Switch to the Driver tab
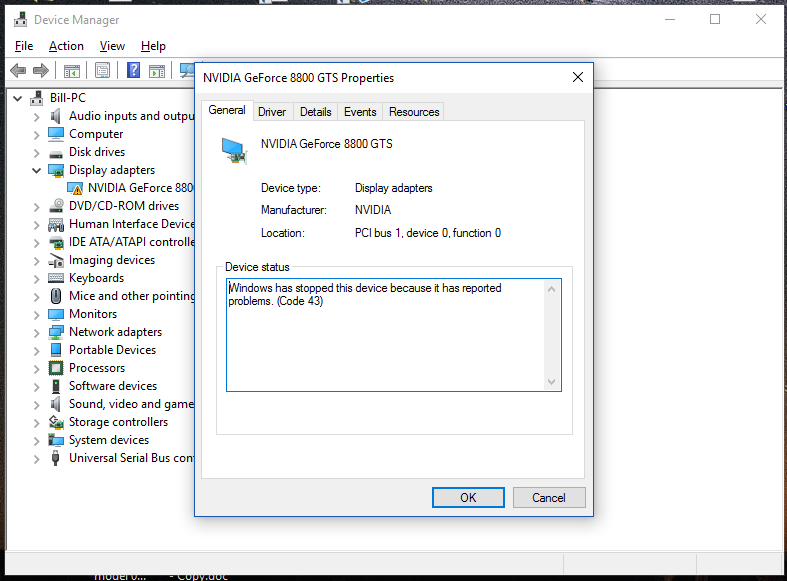 pos(272,111)
